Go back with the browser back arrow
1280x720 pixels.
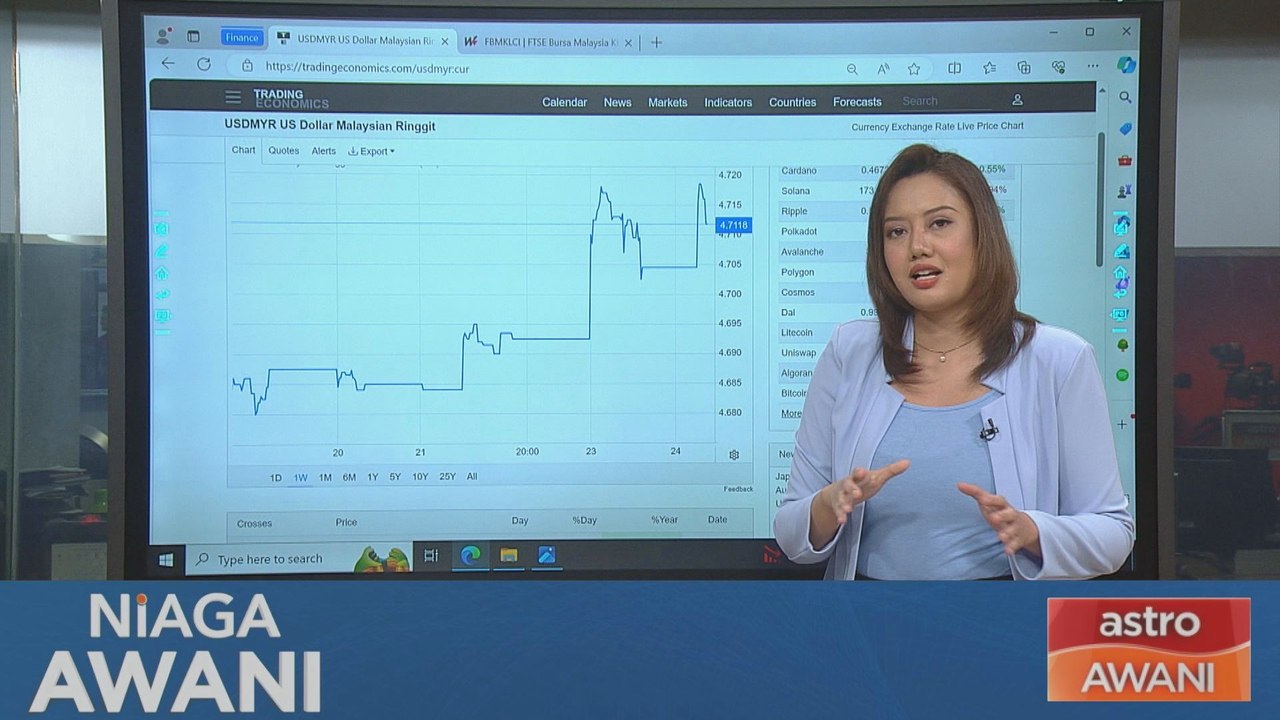coord(168,64)
